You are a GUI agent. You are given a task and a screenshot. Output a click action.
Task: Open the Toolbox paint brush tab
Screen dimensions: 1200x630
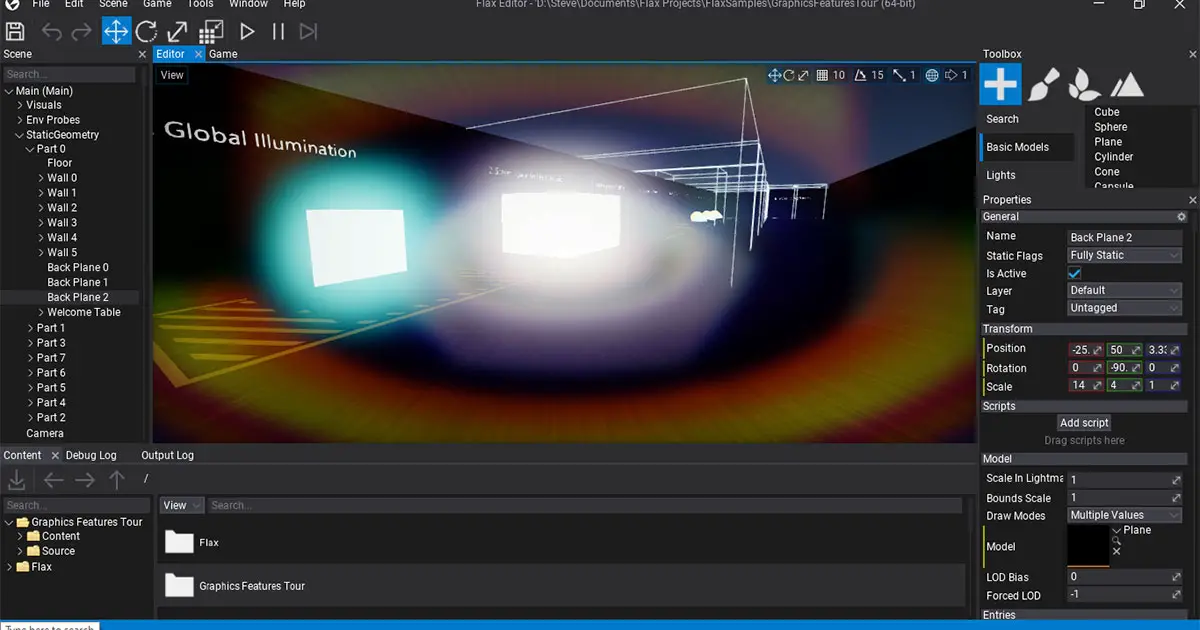(1043, 85)
